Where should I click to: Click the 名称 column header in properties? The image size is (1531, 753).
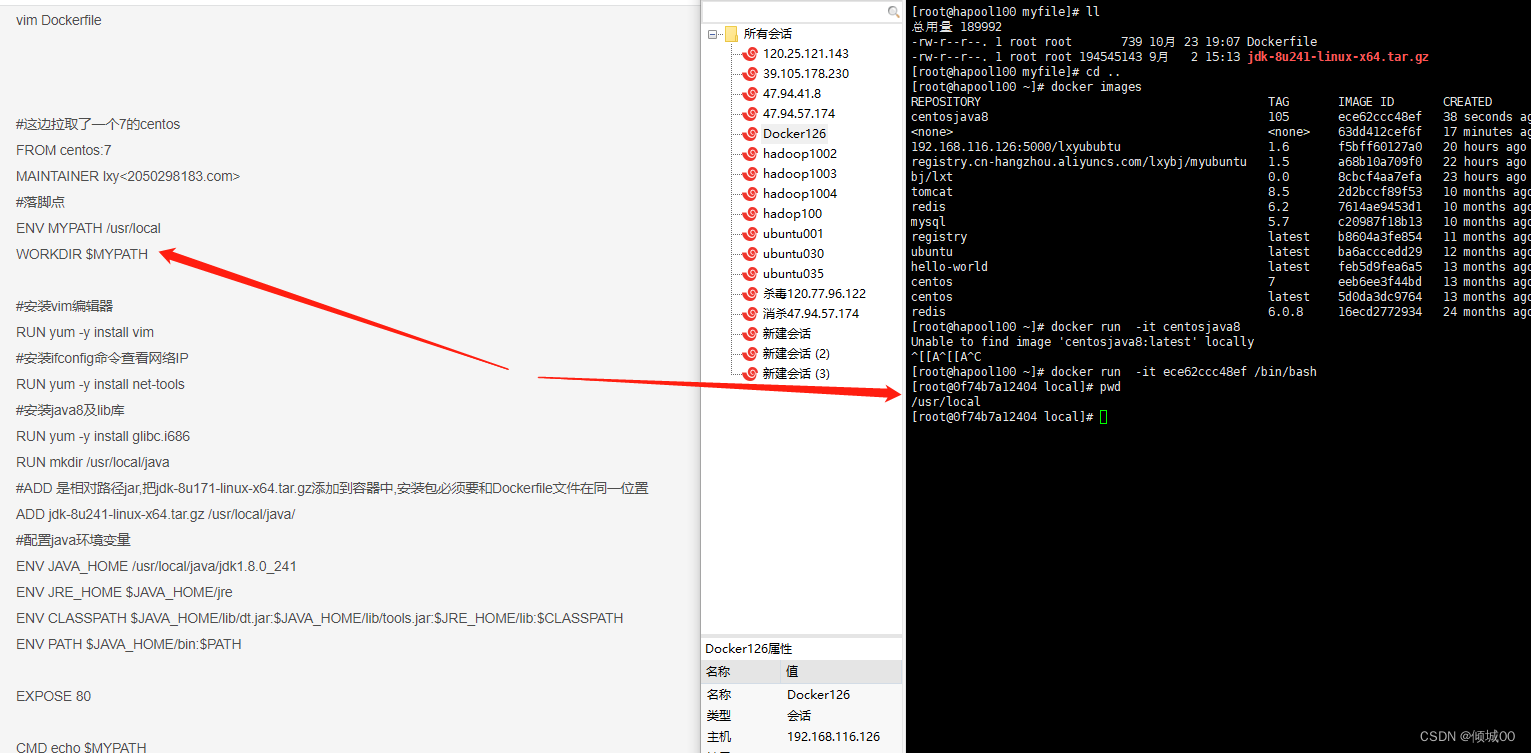tap(741, 672)
